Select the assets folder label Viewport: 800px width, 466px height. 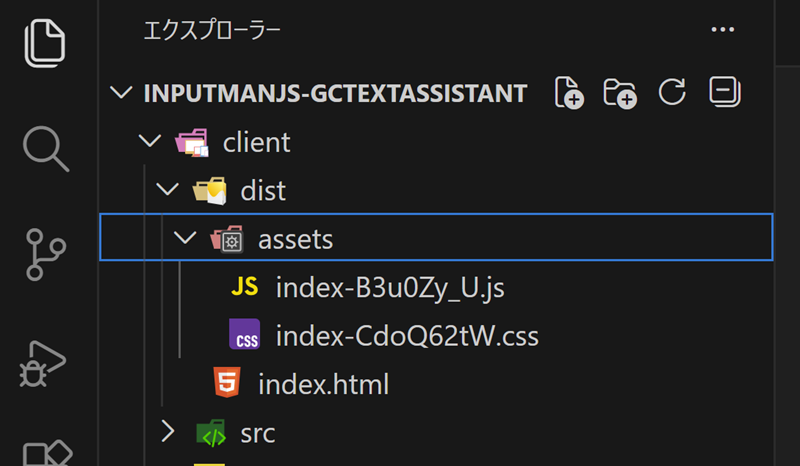coord(295,239)
